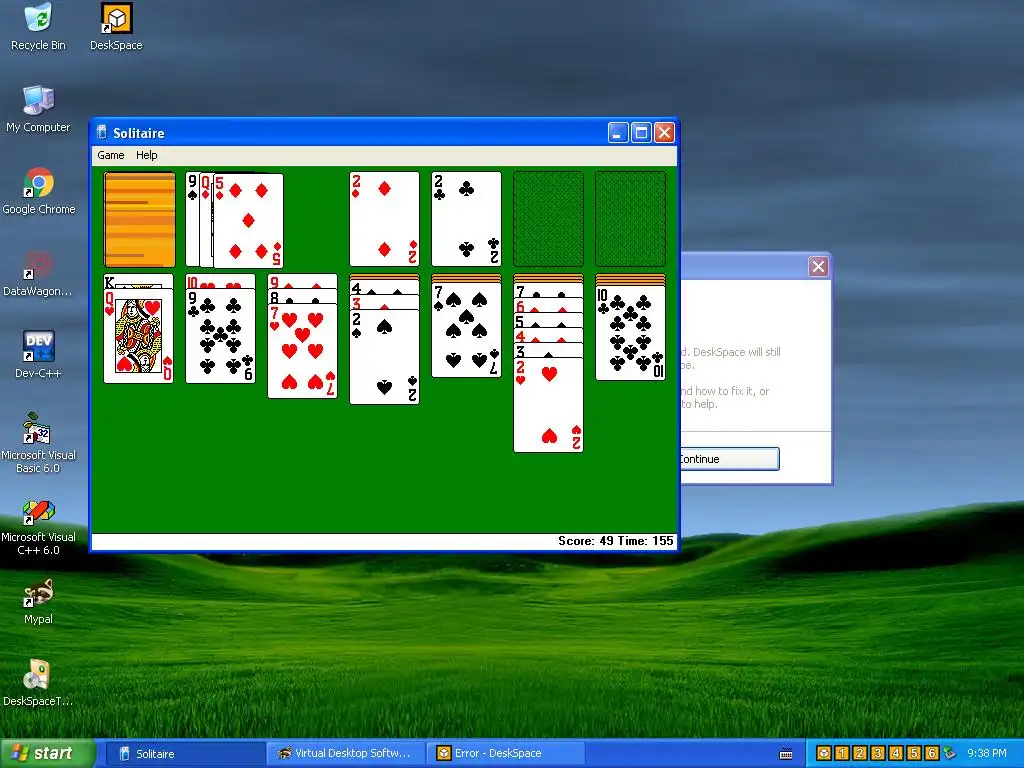The height and width of the screenshot is (768, 1024).
Task: Switch to desktop 4 in the tray
Action: [x=895, y=753]
